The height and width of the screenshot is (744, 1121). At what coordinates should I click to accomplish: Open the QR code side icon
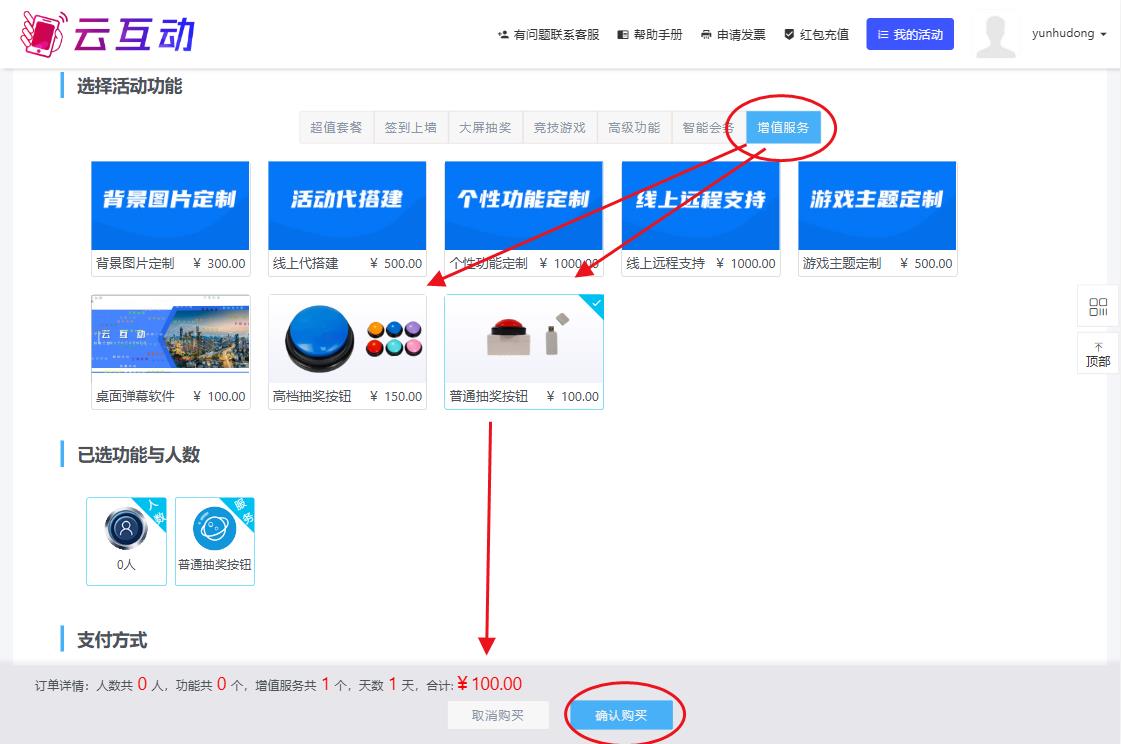coord(1098,307)
